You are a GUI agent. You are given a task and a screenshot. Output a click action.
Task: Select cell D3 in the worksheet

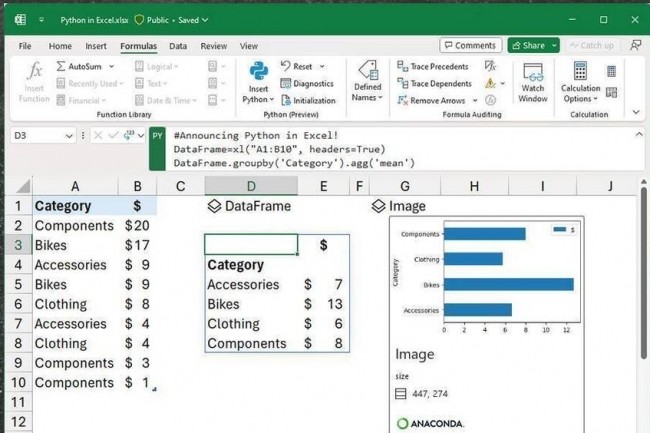pos(251,245)
